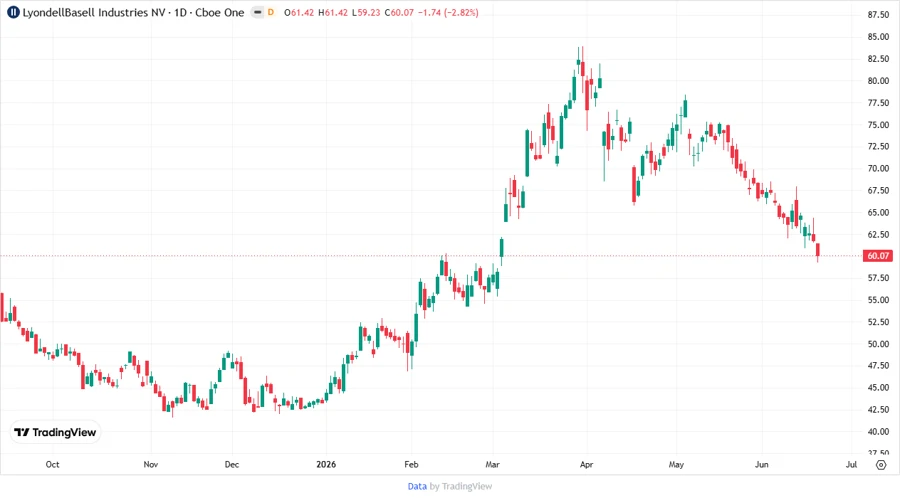The width and height of the screenshot is (900, 498).
Task: Click the TradingView logo badge
Action: point(56,433)
